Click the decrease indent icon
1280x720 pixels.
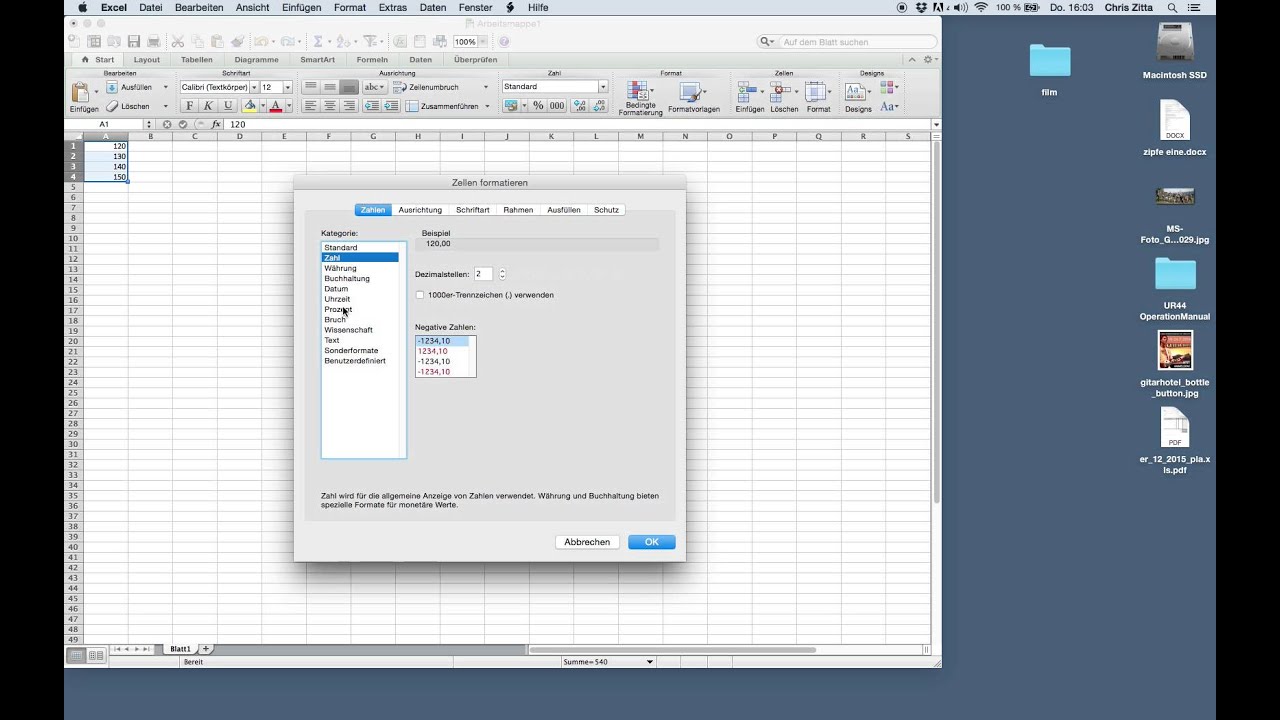[x=371, y=105]
